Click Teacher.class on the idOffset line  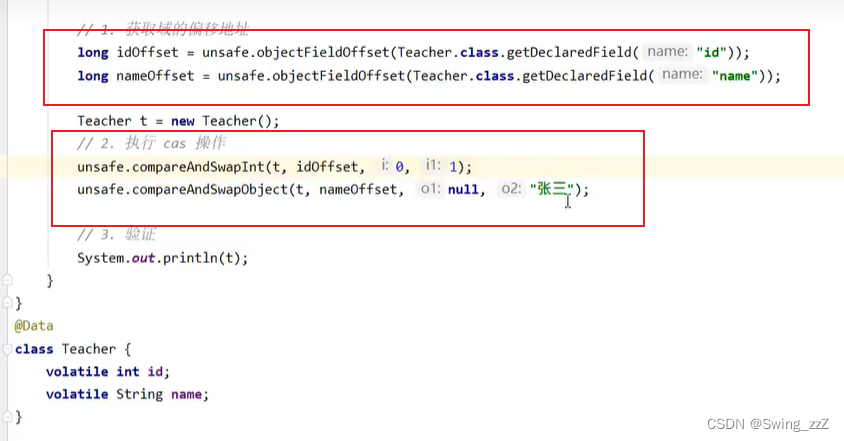pos(448,52)
